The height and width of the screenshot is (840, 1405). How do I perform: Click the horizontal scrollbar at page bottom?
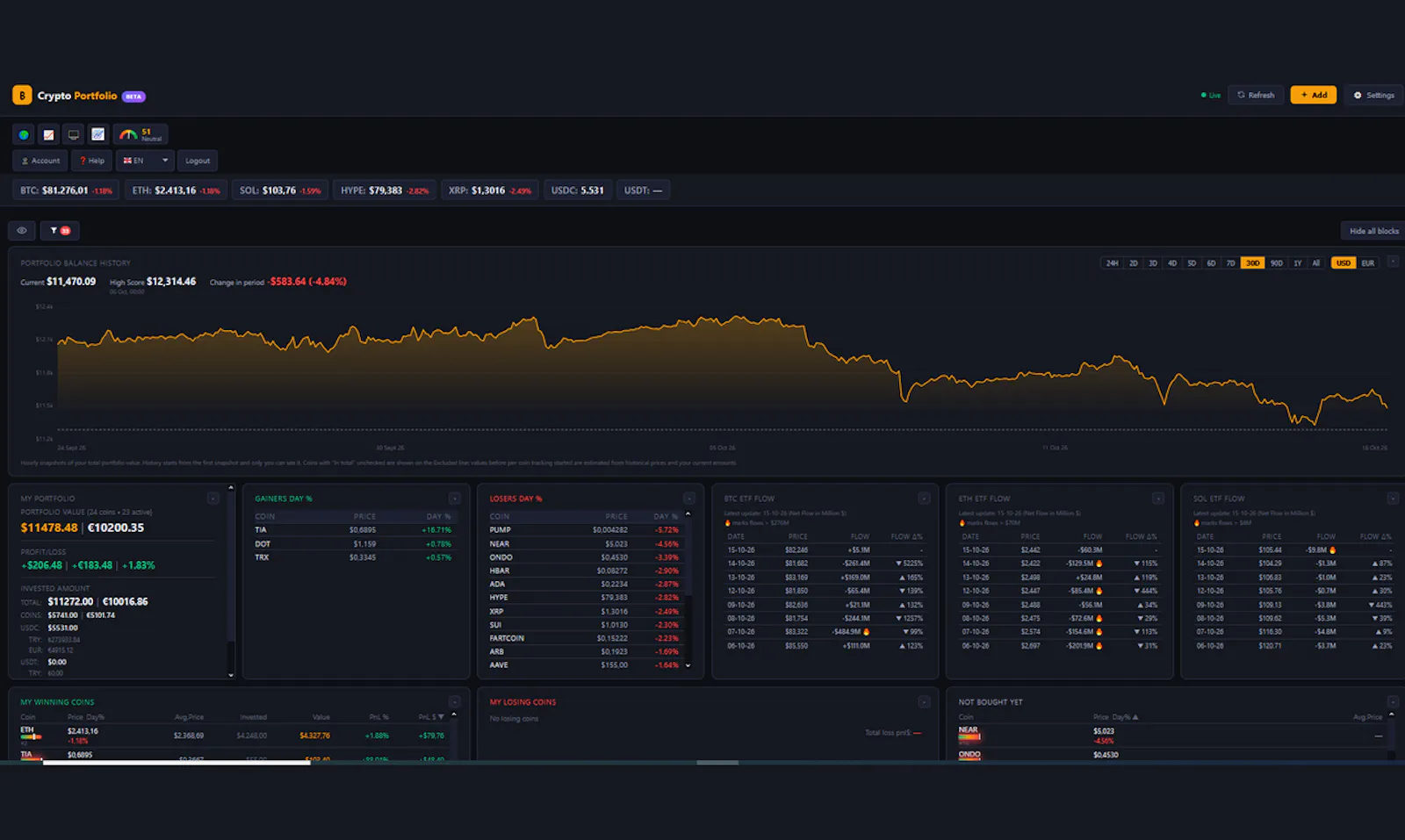click(177, 763)
